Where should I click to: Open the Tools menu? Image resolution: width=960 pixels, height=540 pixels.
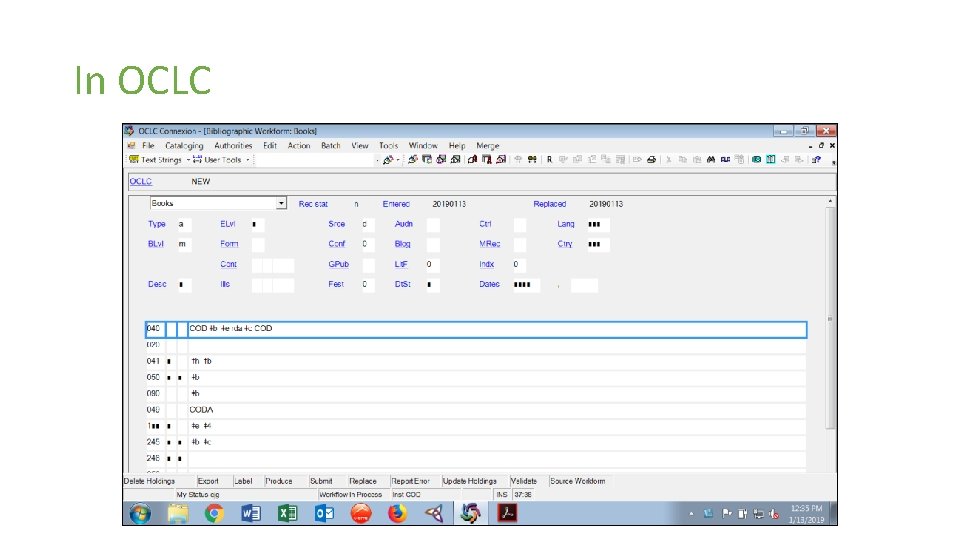tap(388, 146)
